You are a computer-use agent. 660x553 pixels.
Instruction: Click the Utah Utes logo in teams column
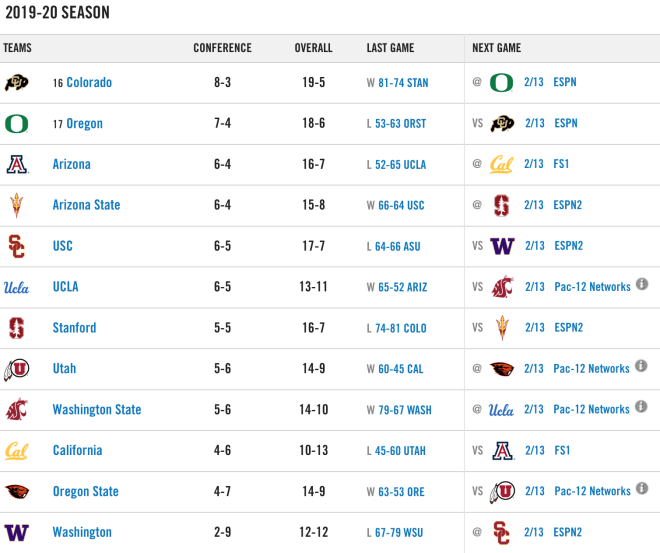16,369
